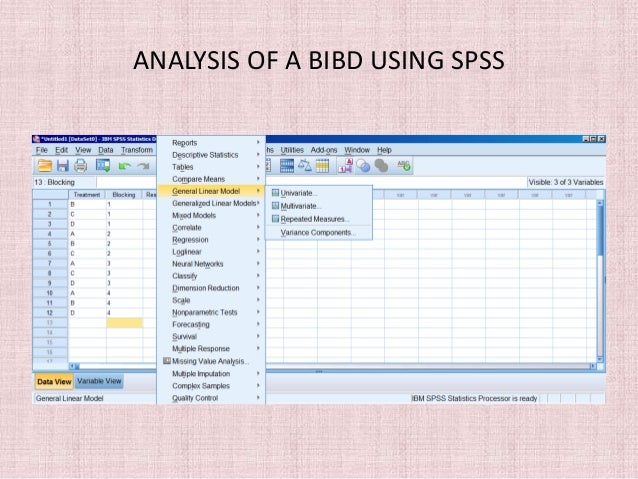Open the Data menu
The image size is (638, 479).
pyautogui.click(x=106, y=150)
